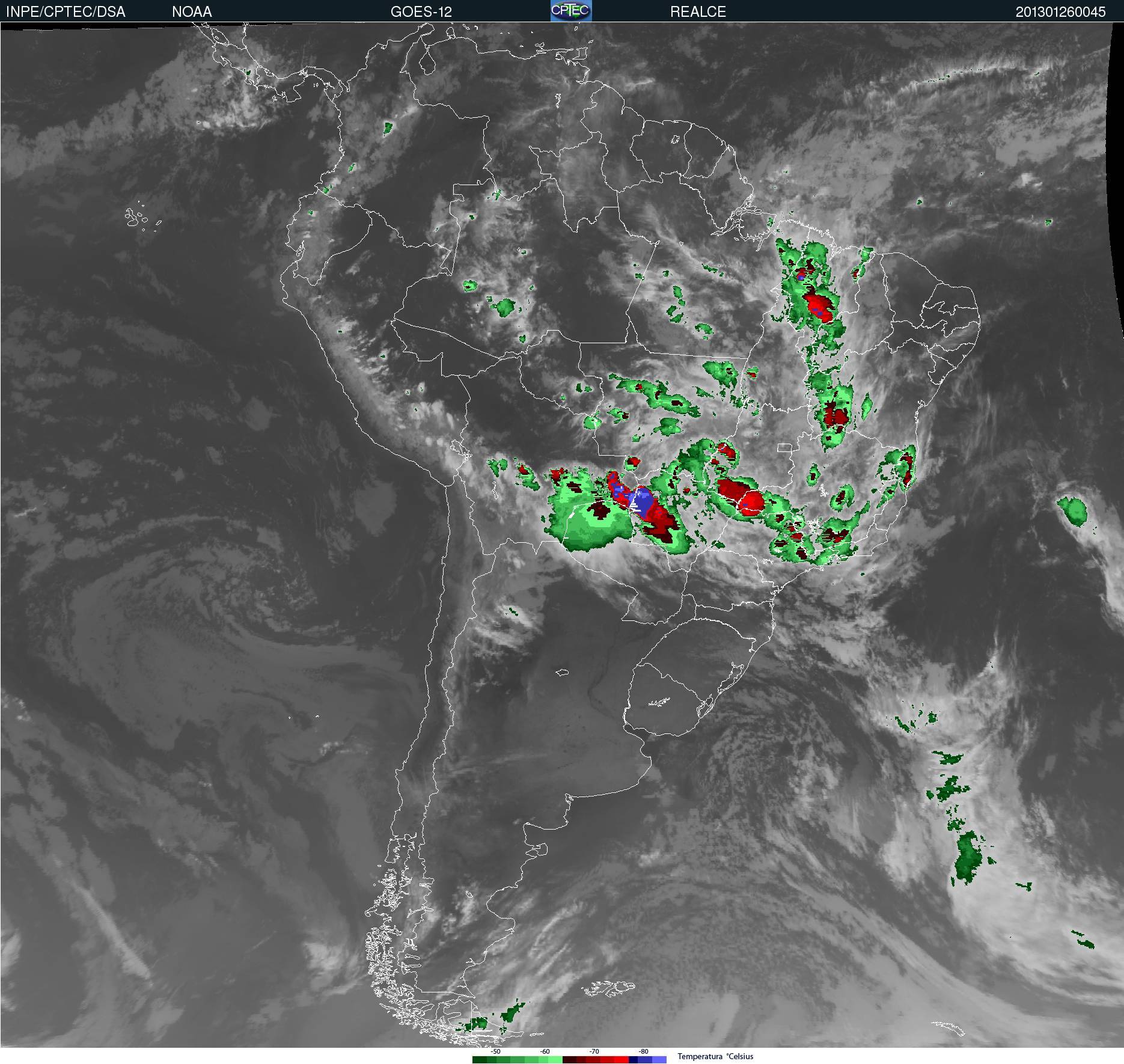Click the 201301260045 timestamp

click(x=1060, y=12)
